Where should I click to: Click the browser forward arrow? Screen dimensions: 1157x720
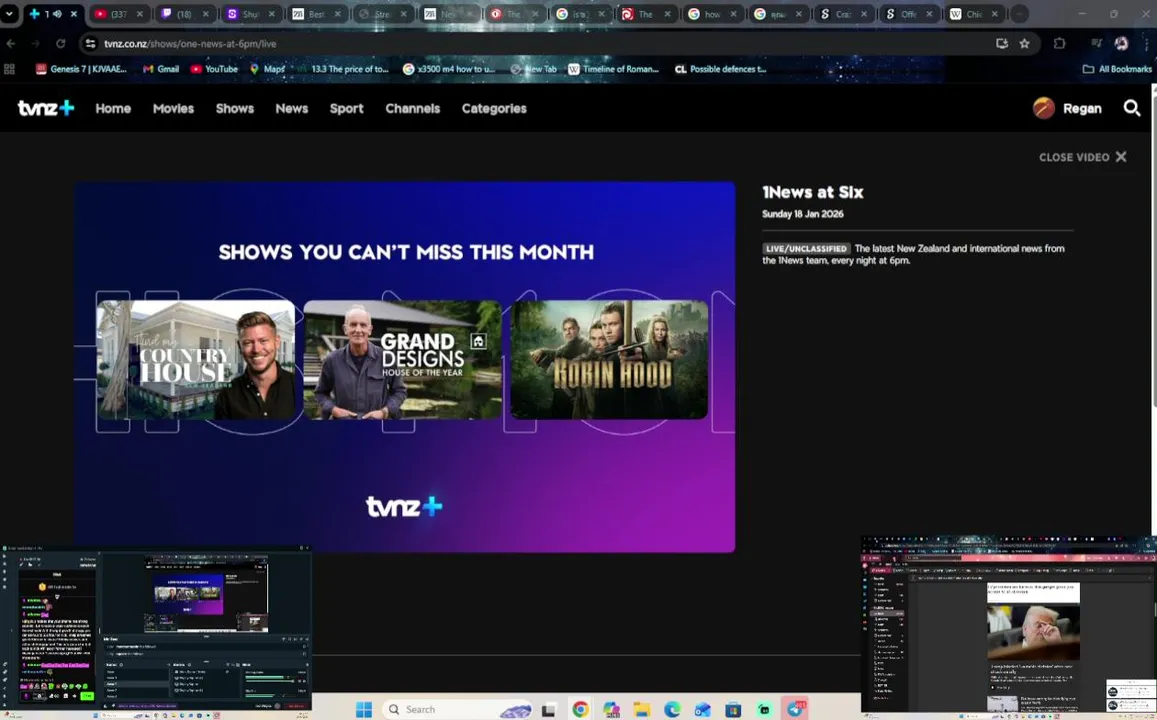[x=35, y=44]
